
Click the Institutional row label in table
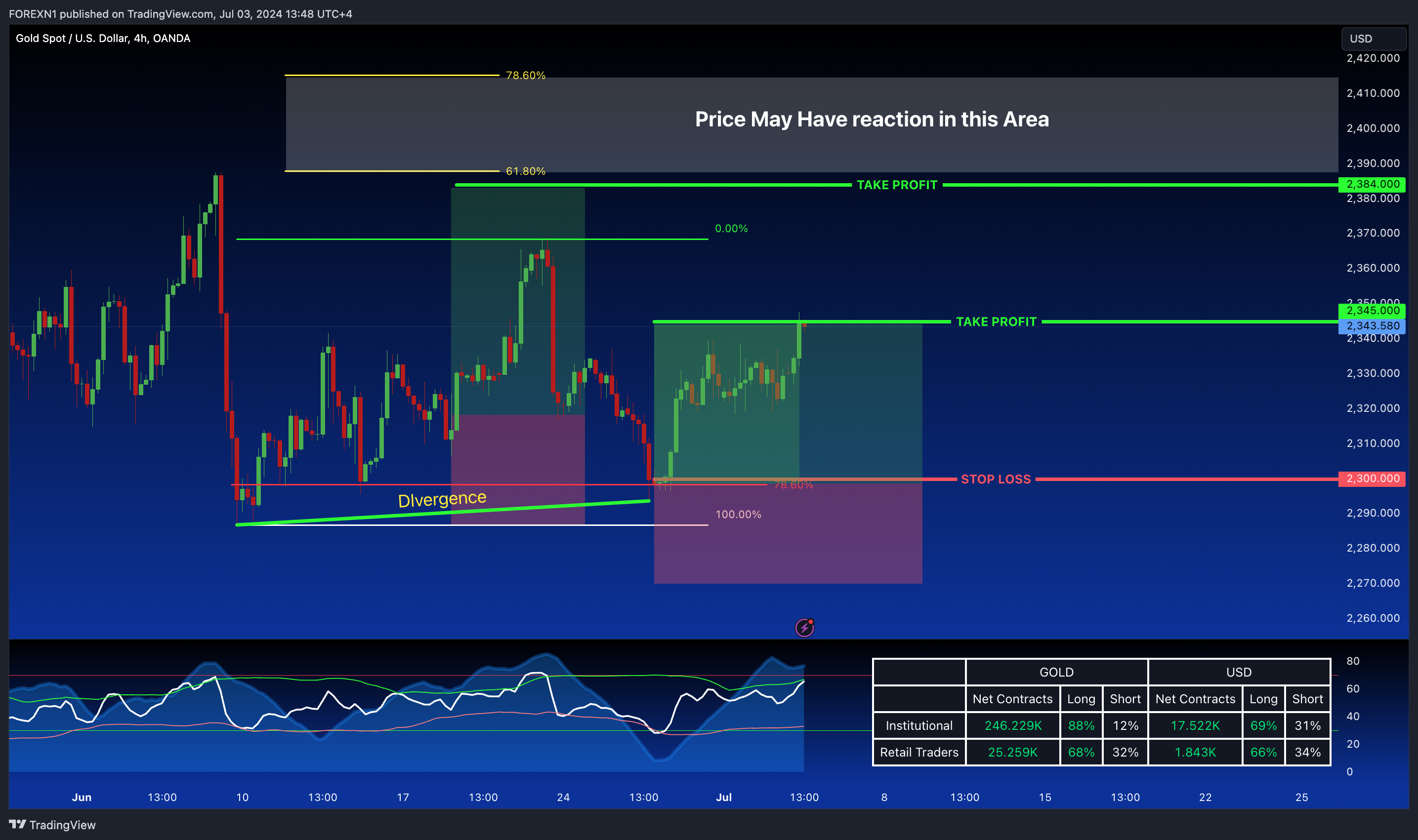918,725
